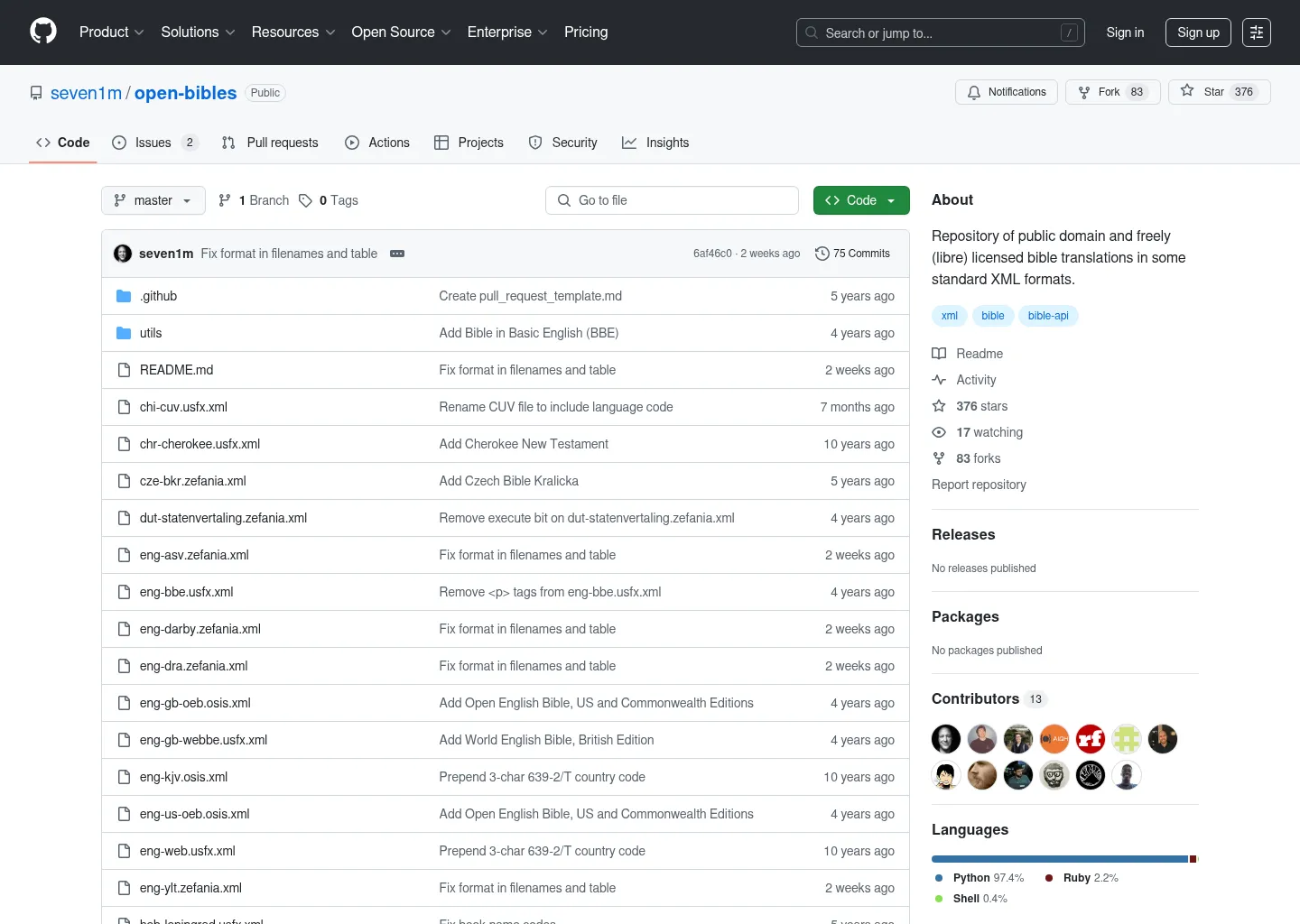
Task: Open the Activity link pulse icon
Action: (x=964, y=380)
